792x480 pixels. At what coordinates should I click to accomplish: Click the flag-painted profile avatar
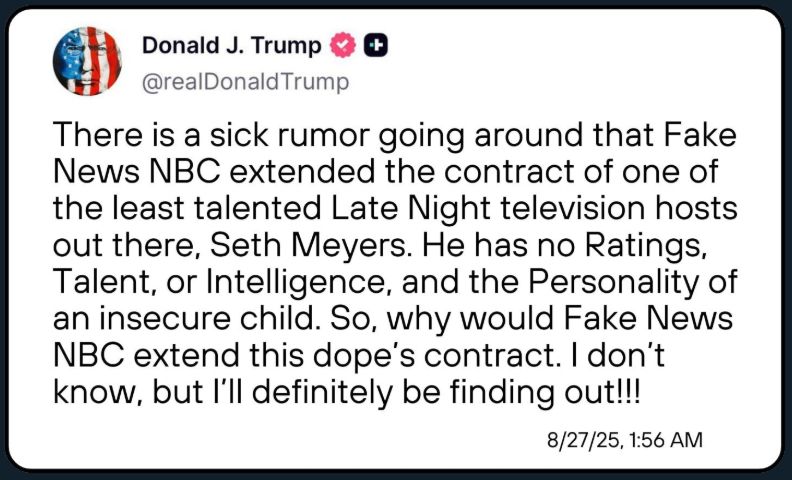pos(87,61)
